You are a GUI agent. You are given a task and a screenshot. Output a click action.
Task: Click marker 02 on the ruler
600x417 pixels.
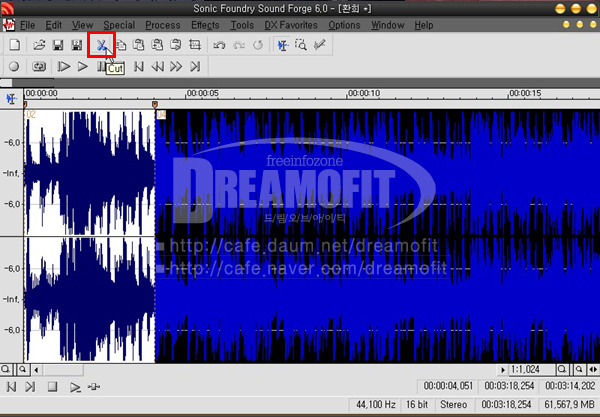[x=25, y=104]
